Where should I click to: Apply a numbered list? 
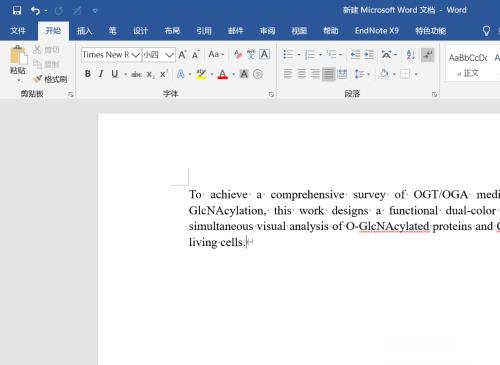tap(310, 54)
